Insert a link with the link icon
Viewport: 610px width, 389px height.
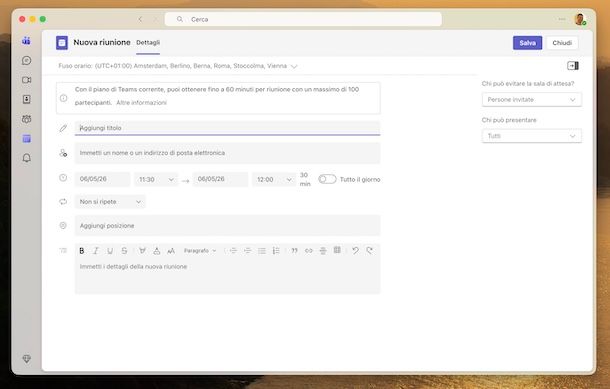click(309, 251)
